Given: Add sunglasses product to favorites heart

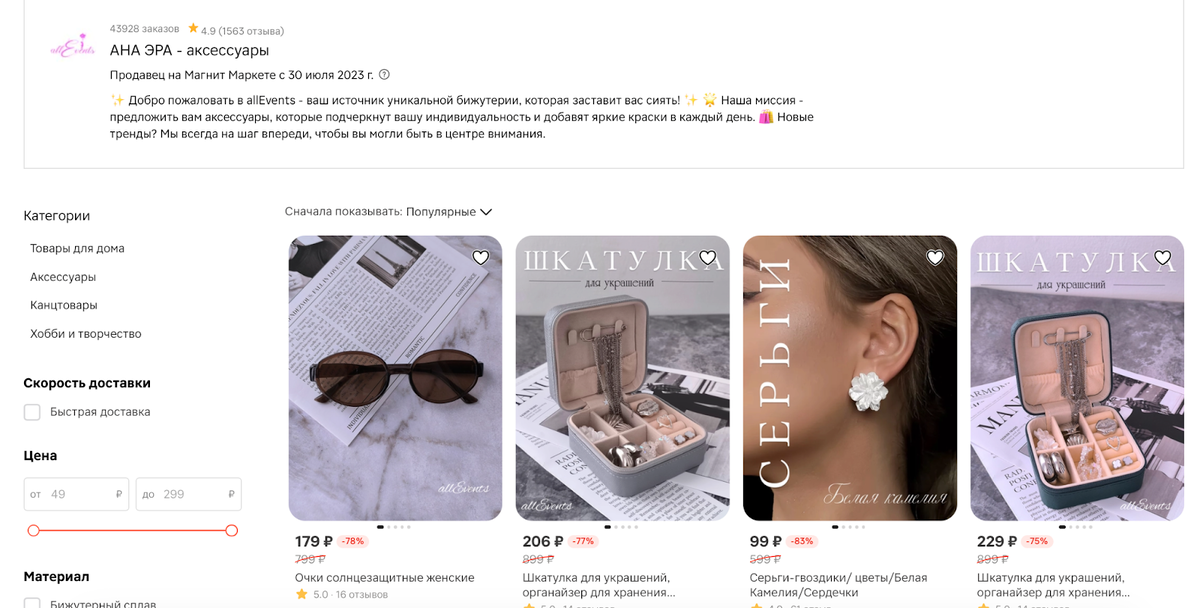Looking at the screenshot, I should tap(480, 258).
